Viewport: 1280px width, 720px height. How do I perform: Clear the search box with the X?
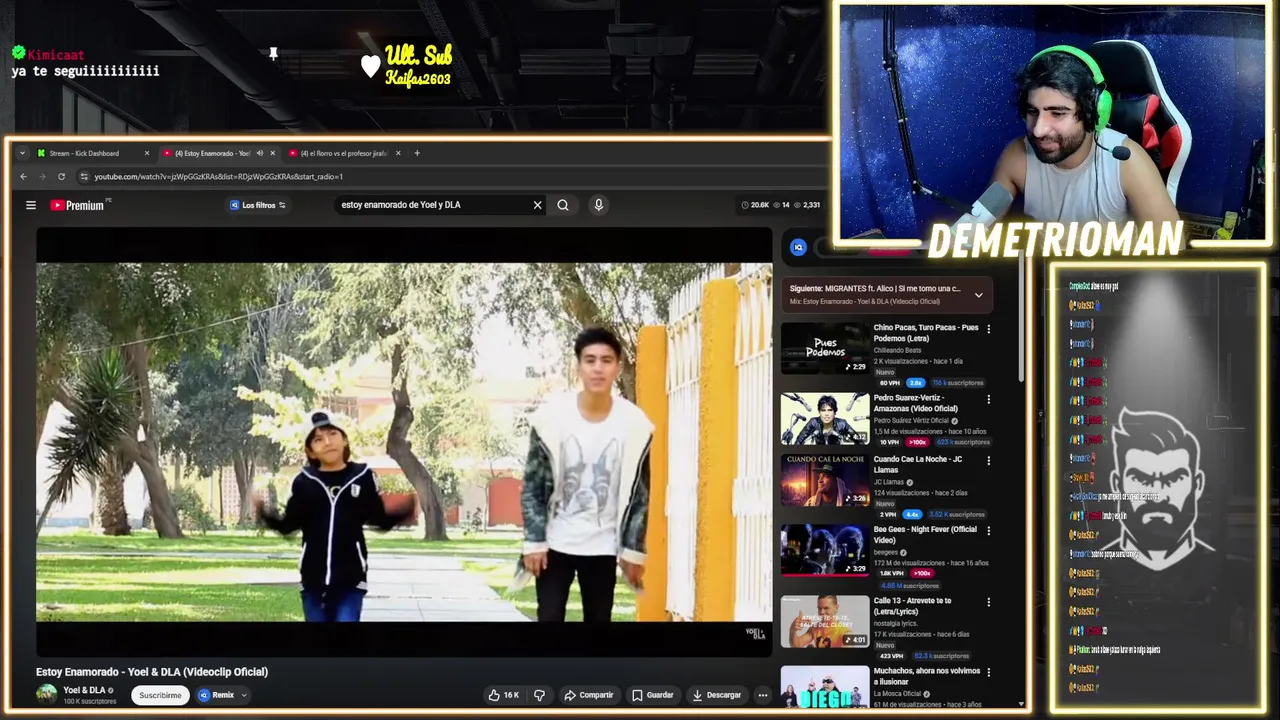point(537,205)
